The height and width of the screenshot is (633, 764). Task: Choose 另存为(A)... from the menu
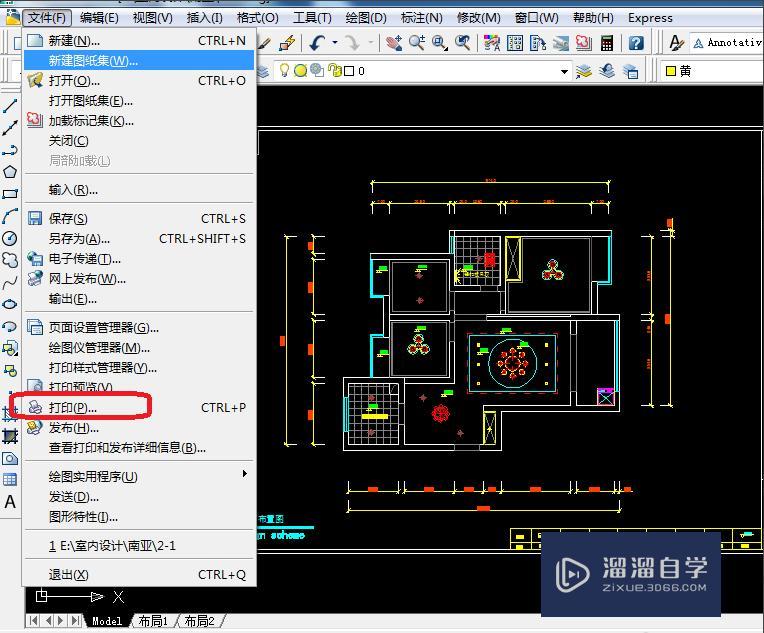[x=139, y=239]
